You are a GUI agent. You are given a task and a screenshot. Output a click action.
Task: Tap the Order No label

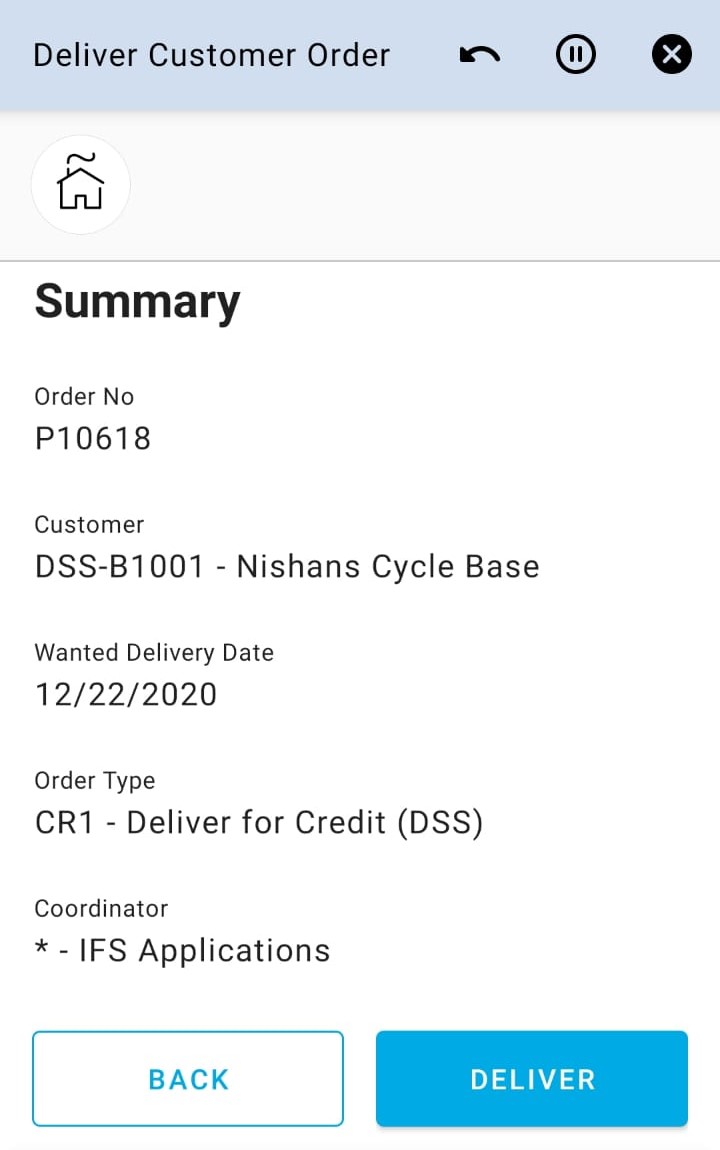pyautogui.click(x=84, y=397)
